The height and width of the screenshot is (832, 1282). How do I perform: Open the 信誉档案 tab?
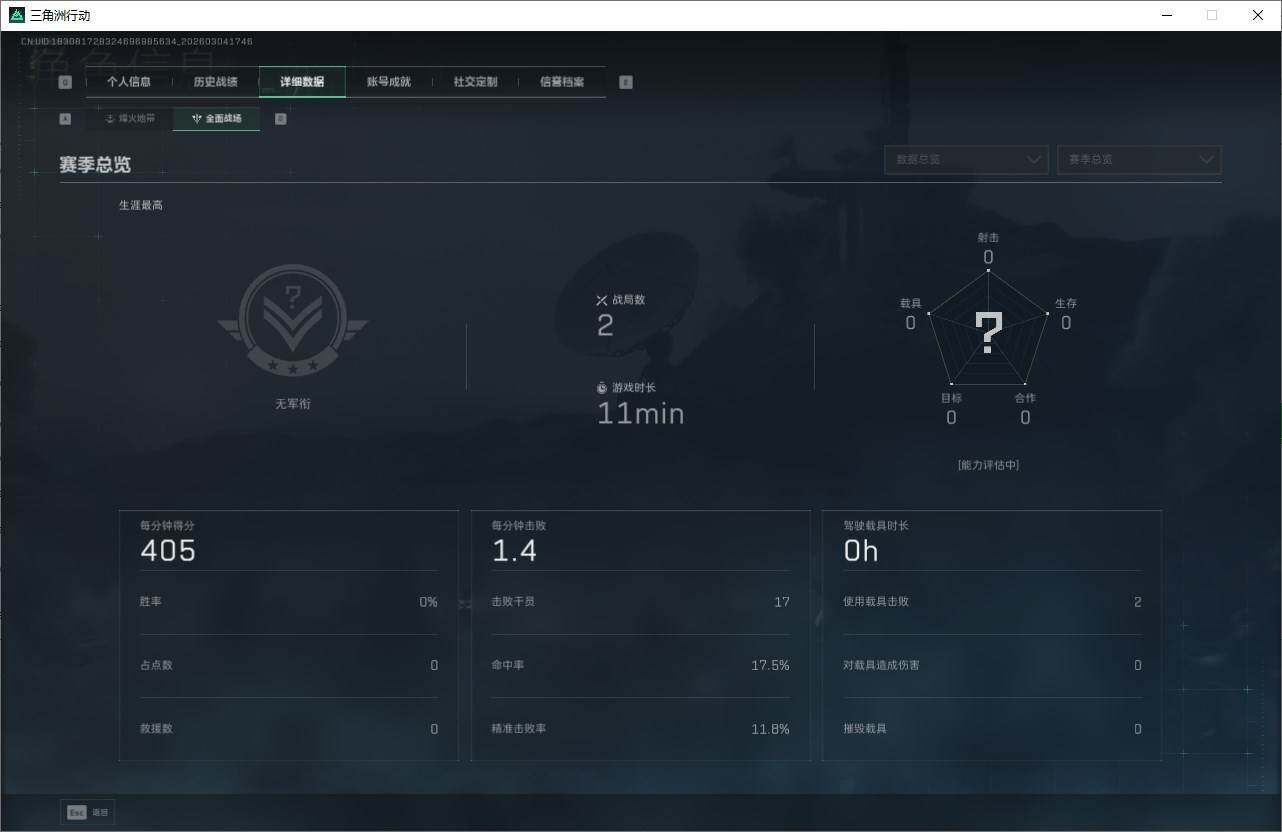[x=562, y=82]
